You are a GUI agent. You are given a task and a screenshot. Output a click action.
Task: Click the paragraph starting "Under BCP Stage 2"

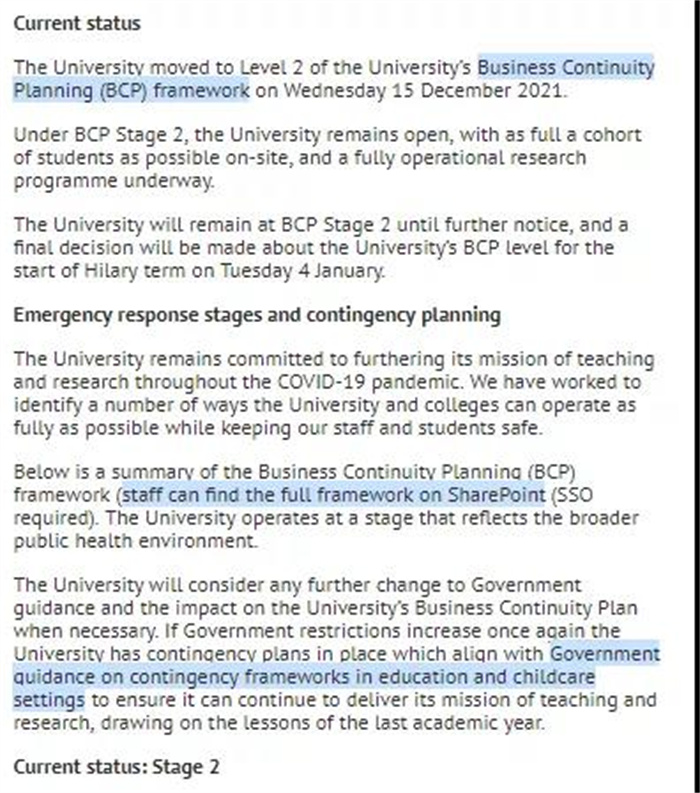click(328, 158)
